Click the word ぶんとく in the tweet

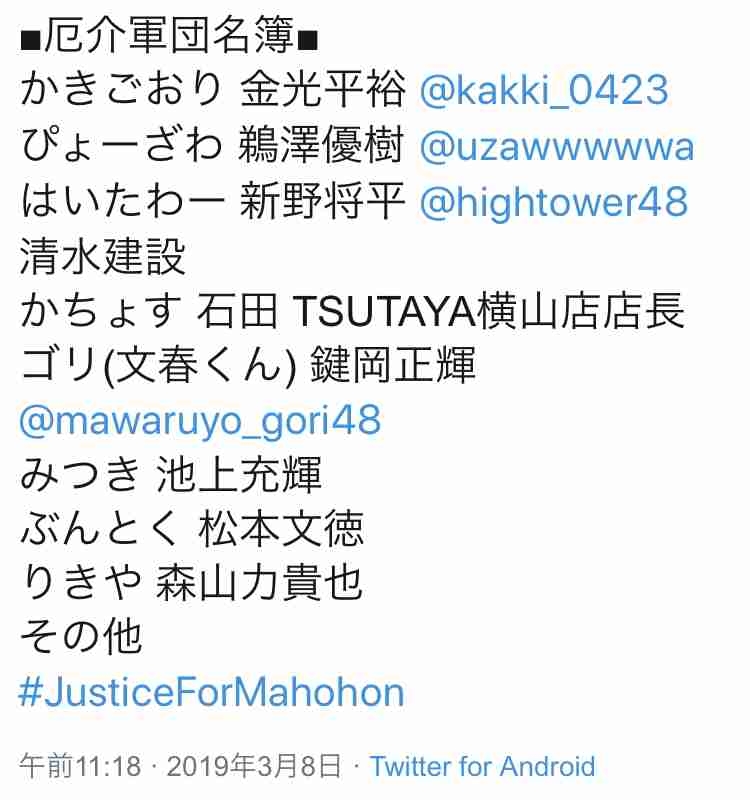102,529
